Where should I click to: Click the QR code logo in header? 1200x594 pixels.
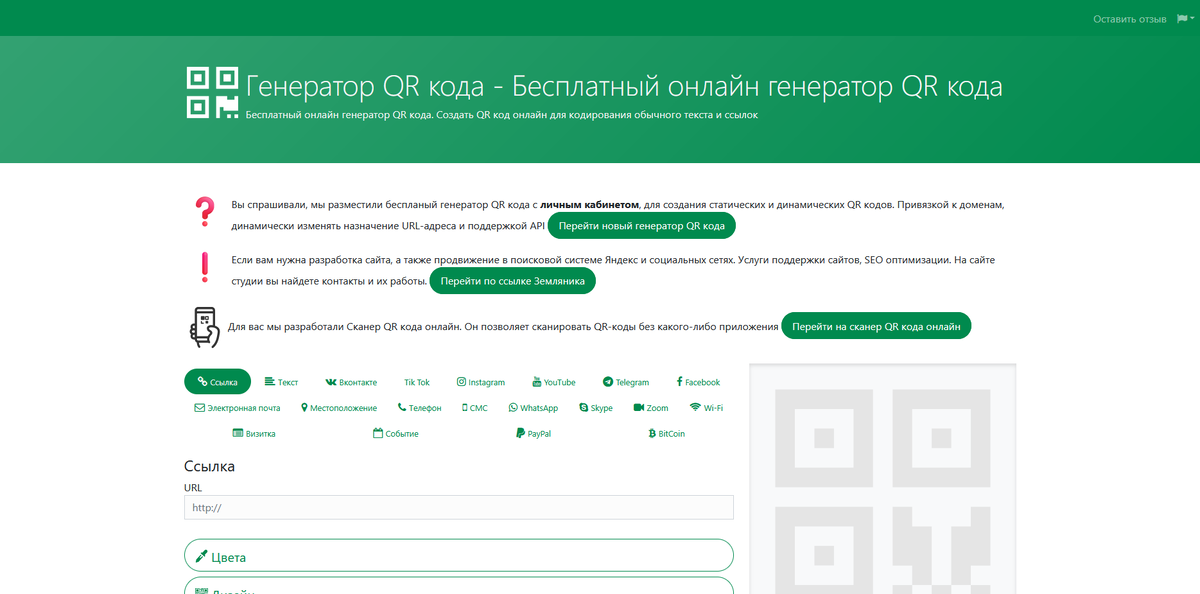[x=212, y=92]
